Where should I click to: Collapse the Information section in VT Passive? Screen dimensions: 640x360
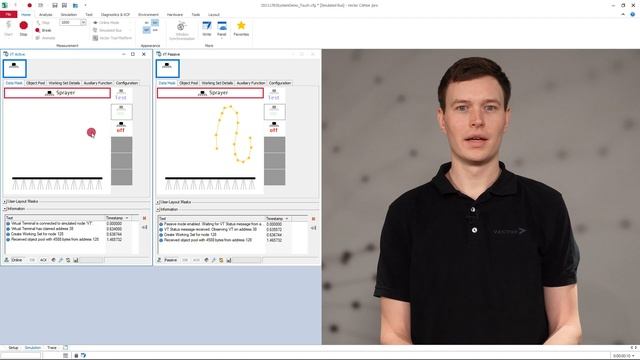[158, 209]
